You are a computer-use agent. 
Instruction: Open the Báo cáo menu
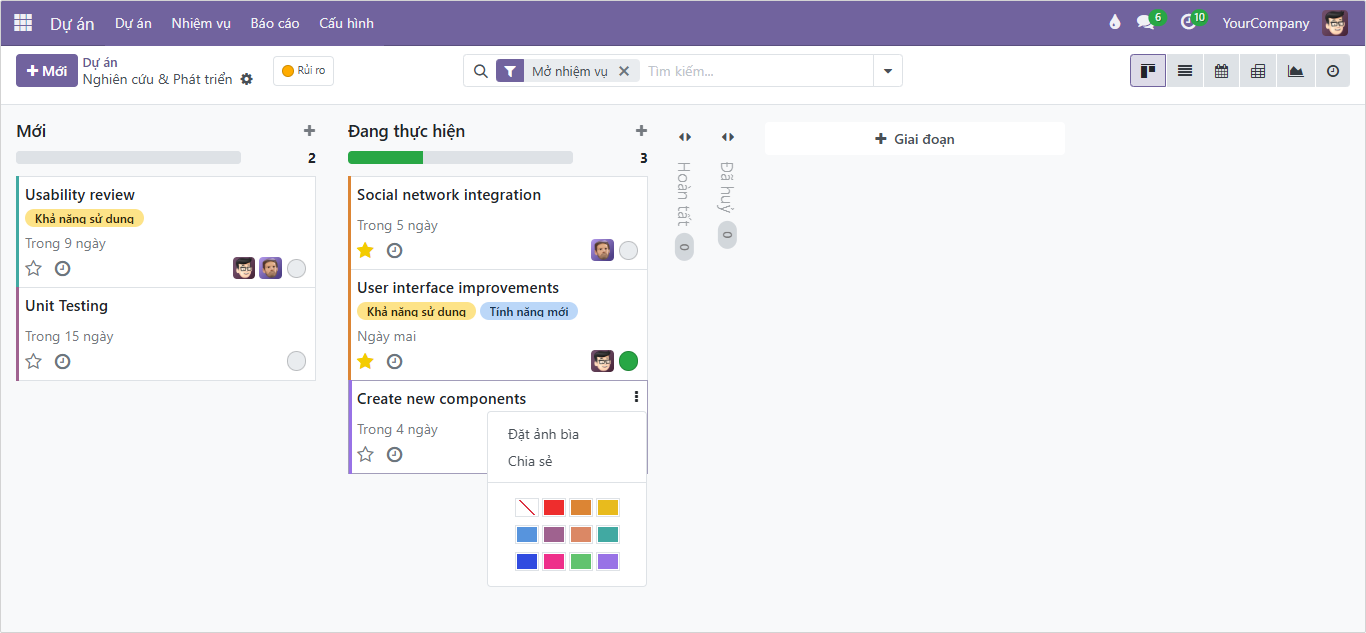click(x=274, y=23)
